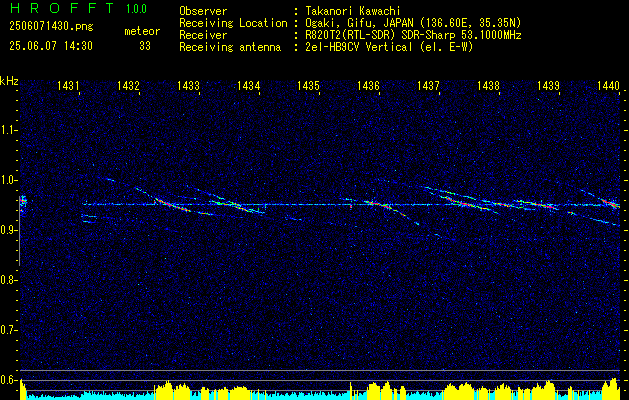
Task: Click the 1435 time axis marker
Action: [x=308, y=85]
